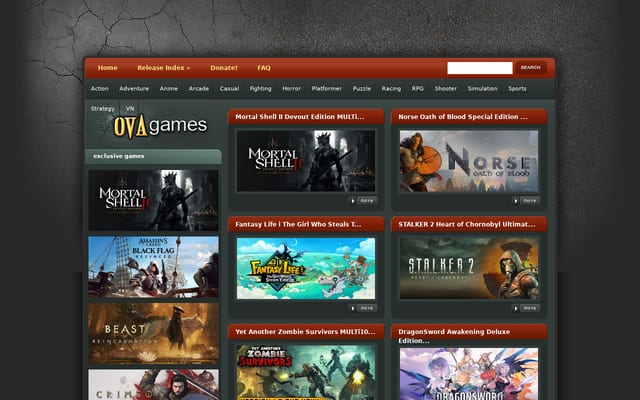Image resolution: width=640 pixels, height=400 pixels.
Task: Browse the Adventure category
Action: (x=134, y=89)
